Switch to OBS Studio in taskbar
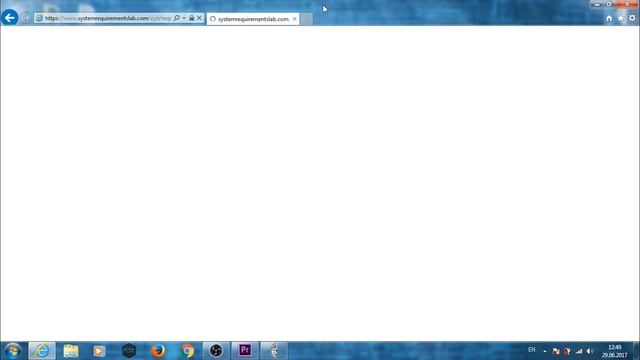The height and width of the screenshot is (360, 640). tap(216, 351)
